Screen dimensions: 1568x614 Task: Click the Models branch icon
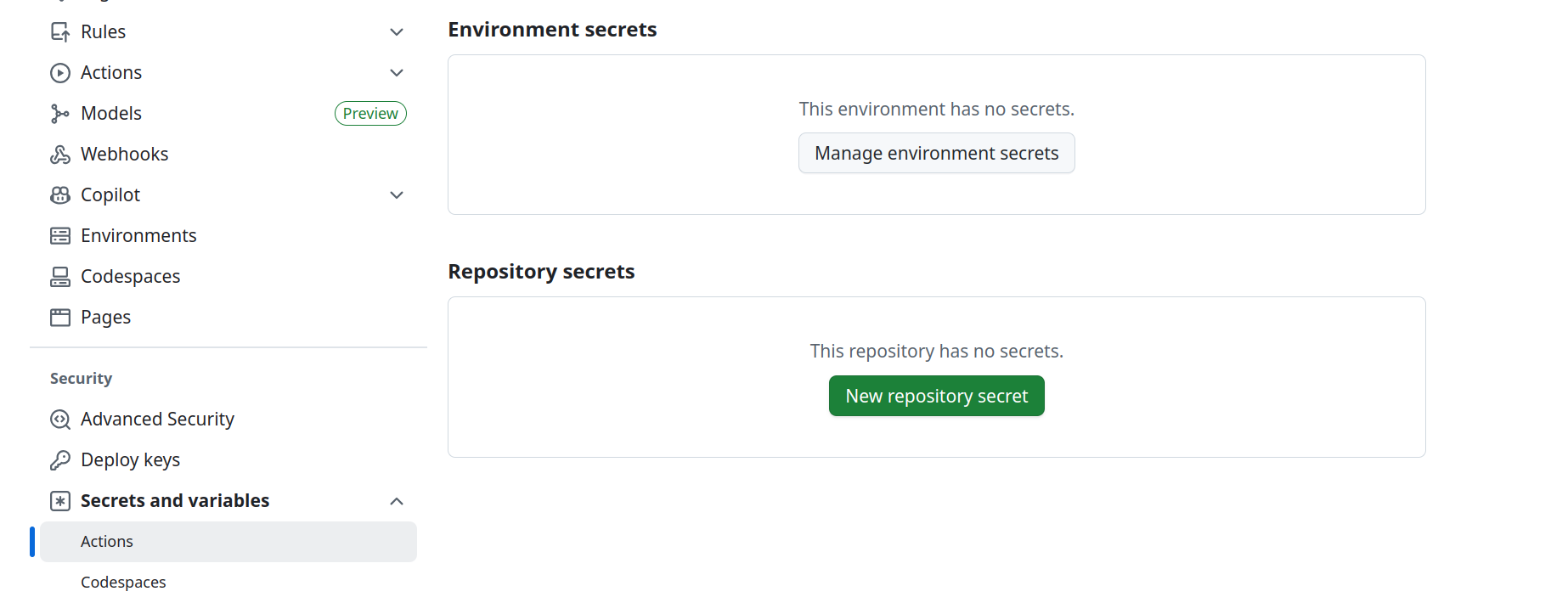point(60,114)
